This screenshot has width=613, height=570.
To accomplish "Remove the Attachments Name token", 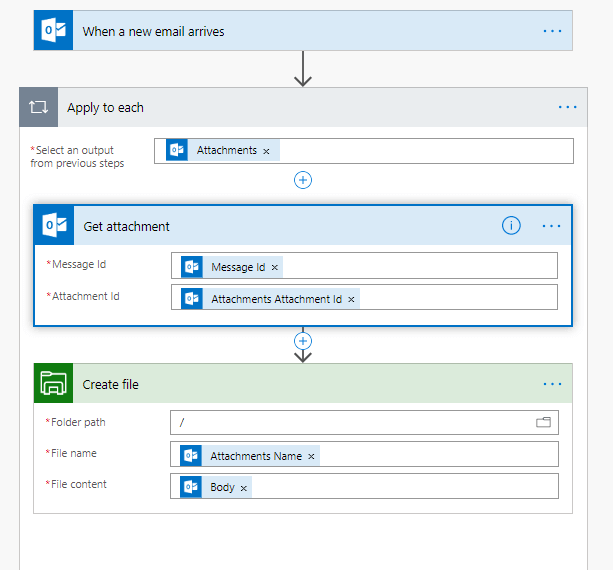I will click(x=311, y=457).
